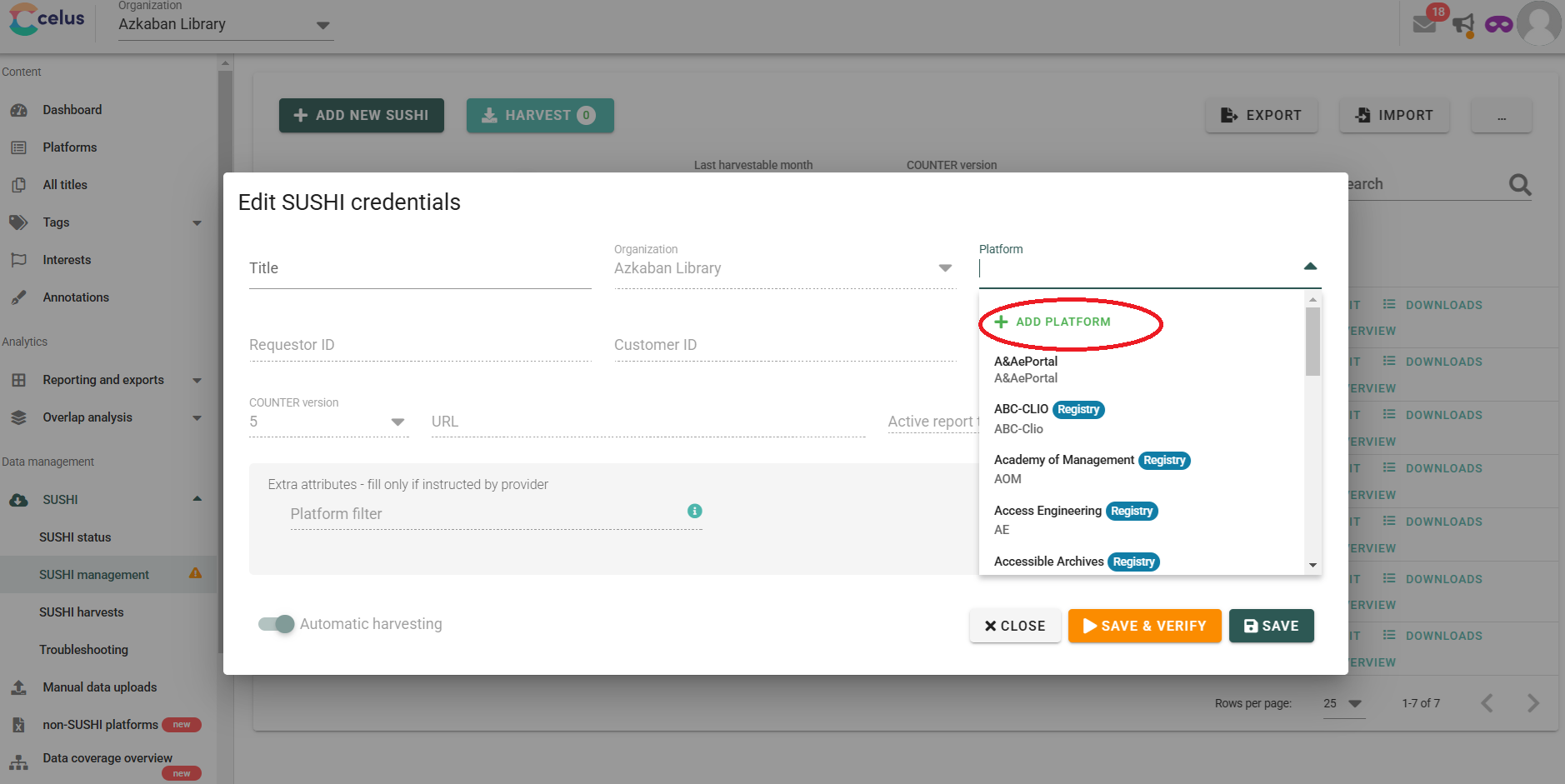The width and height of the screenshot is (1565, 784).
Task: Click the Celus logo
Action: pyautogui.click(x=47, y=19)
